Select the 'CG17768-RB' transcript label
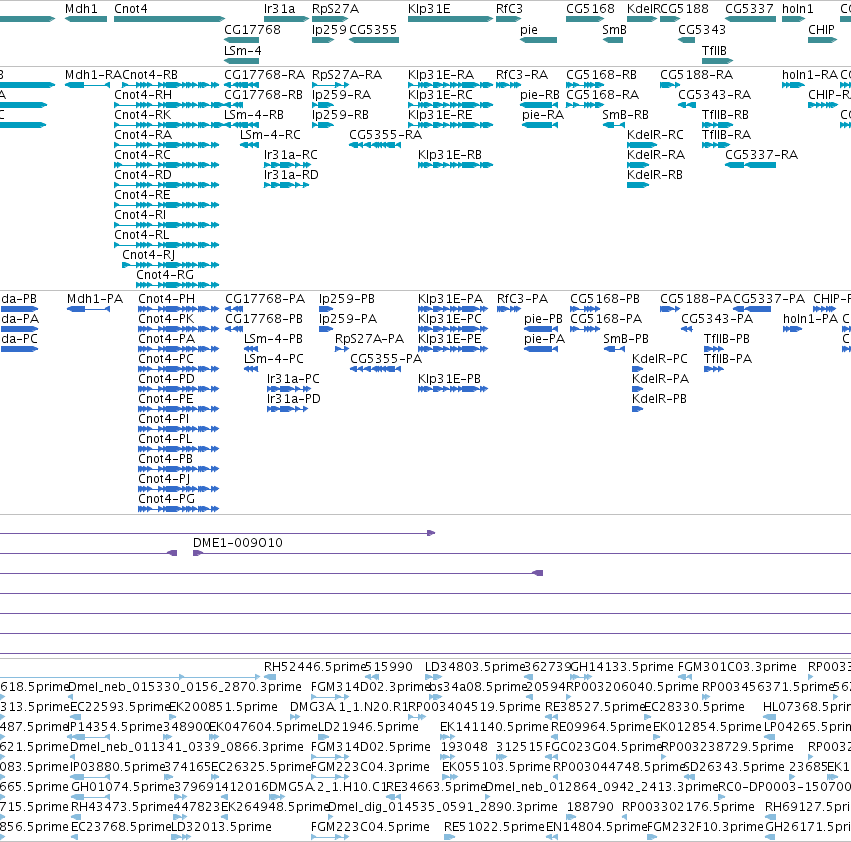 pos(264,95)
